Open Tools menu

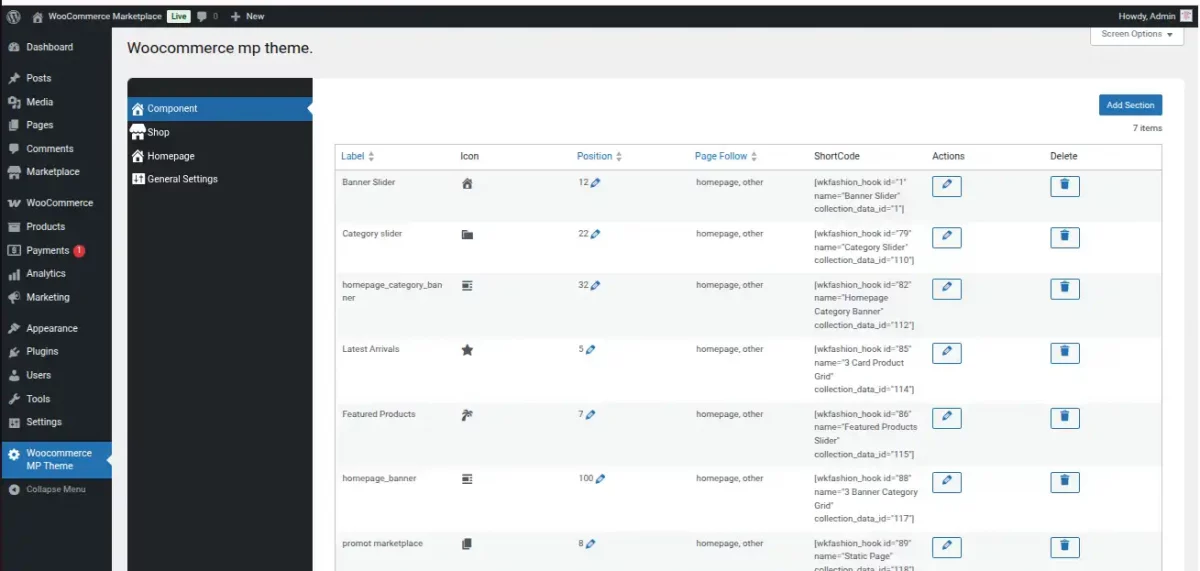38,399
